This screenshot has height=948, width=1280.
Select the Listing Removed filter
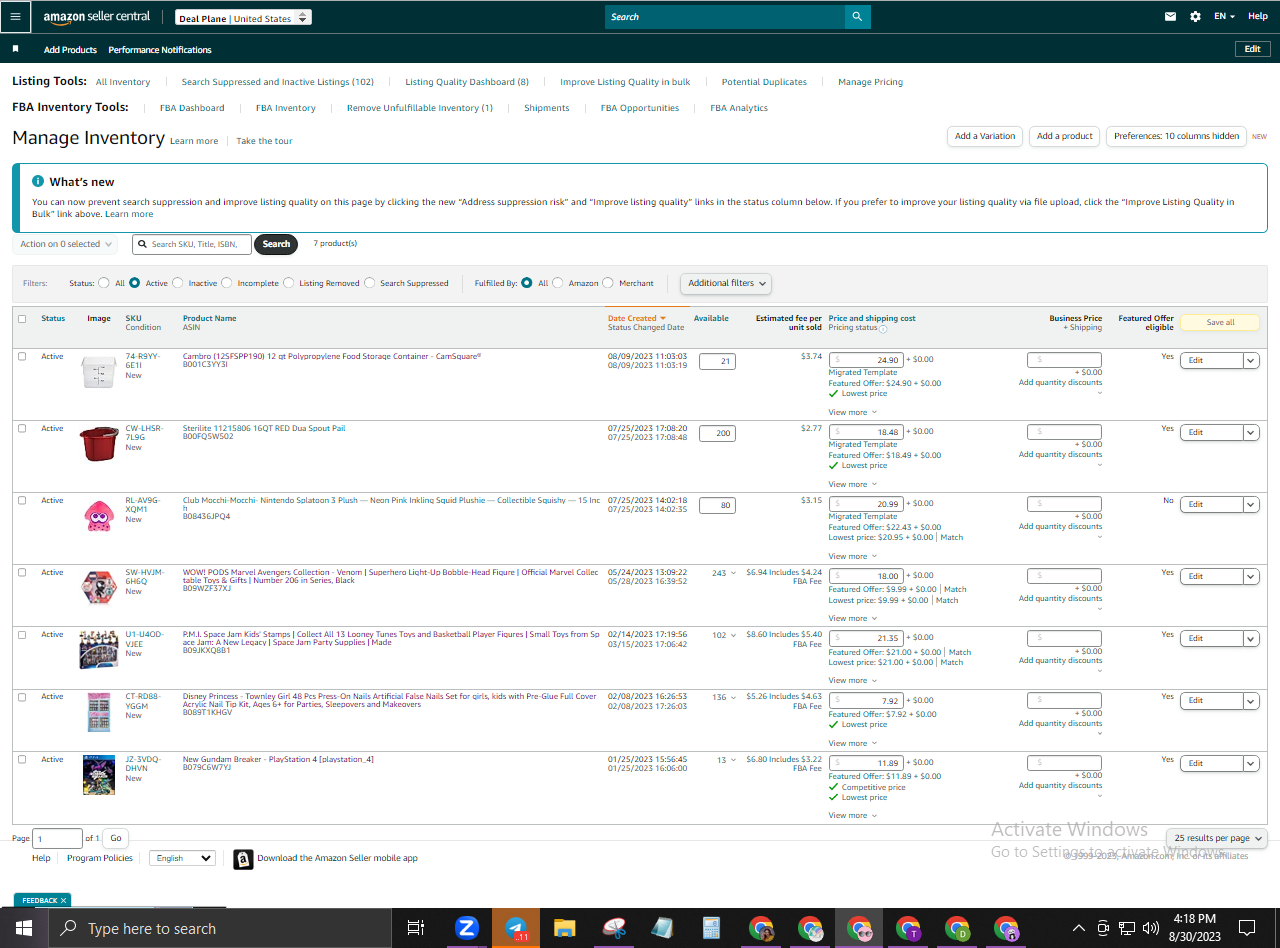(289, 283)
